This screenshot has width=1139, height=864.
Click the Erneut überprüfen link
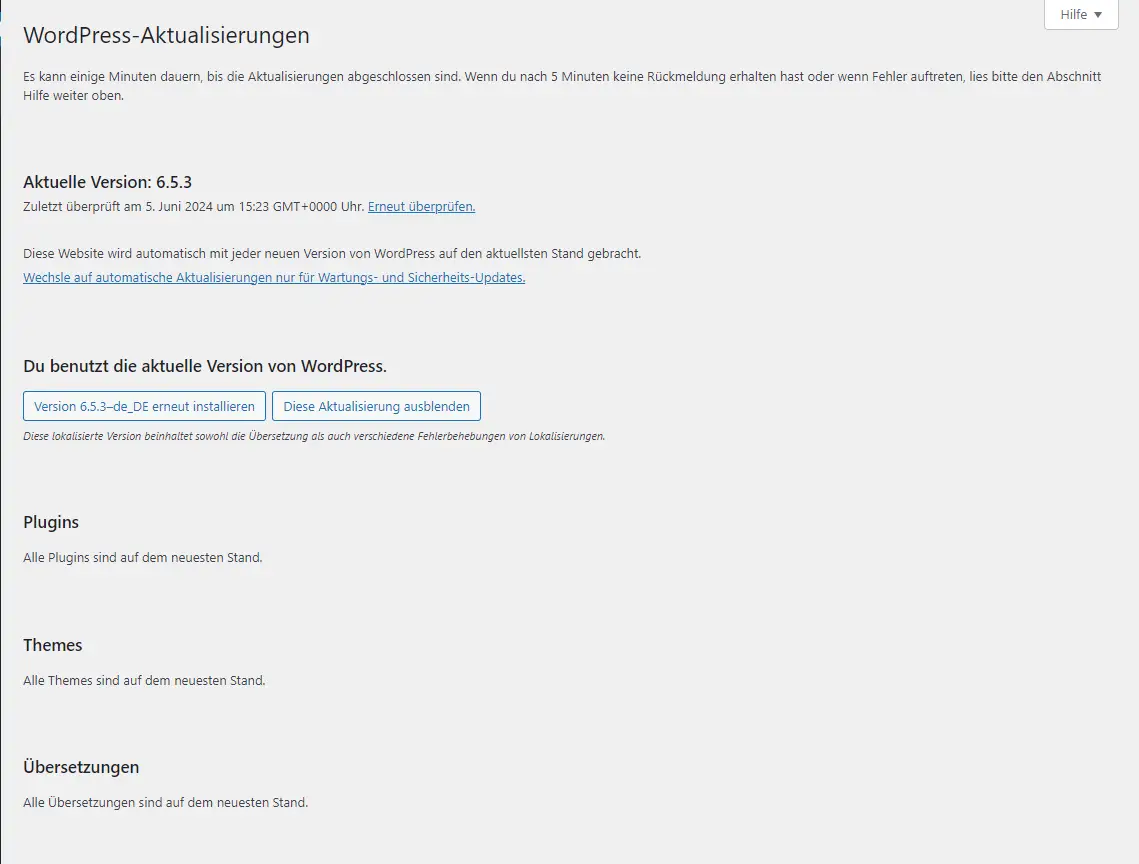(x=421, y=206)
